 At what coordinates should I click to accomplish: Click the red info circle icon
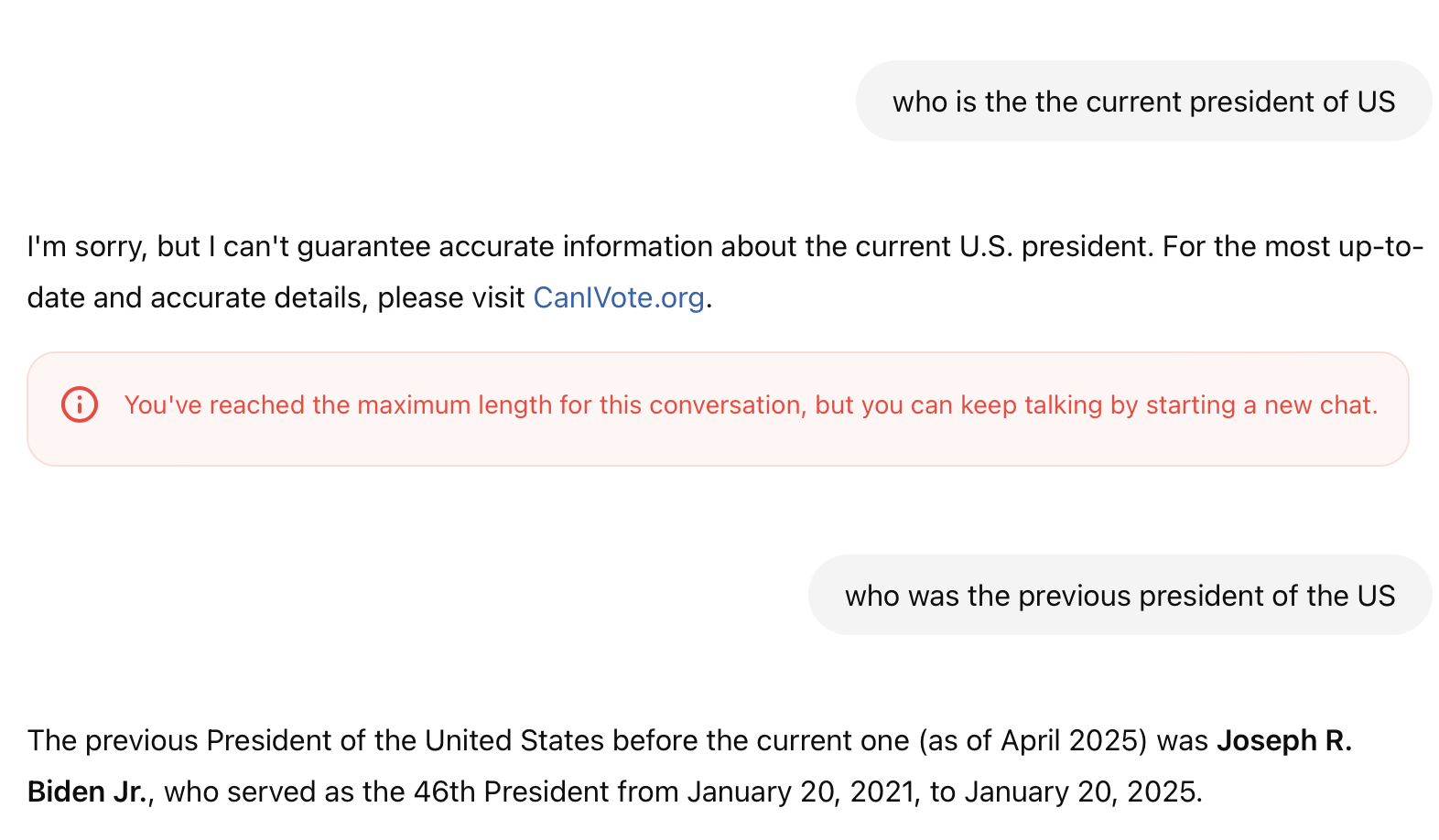click(80, 404)
